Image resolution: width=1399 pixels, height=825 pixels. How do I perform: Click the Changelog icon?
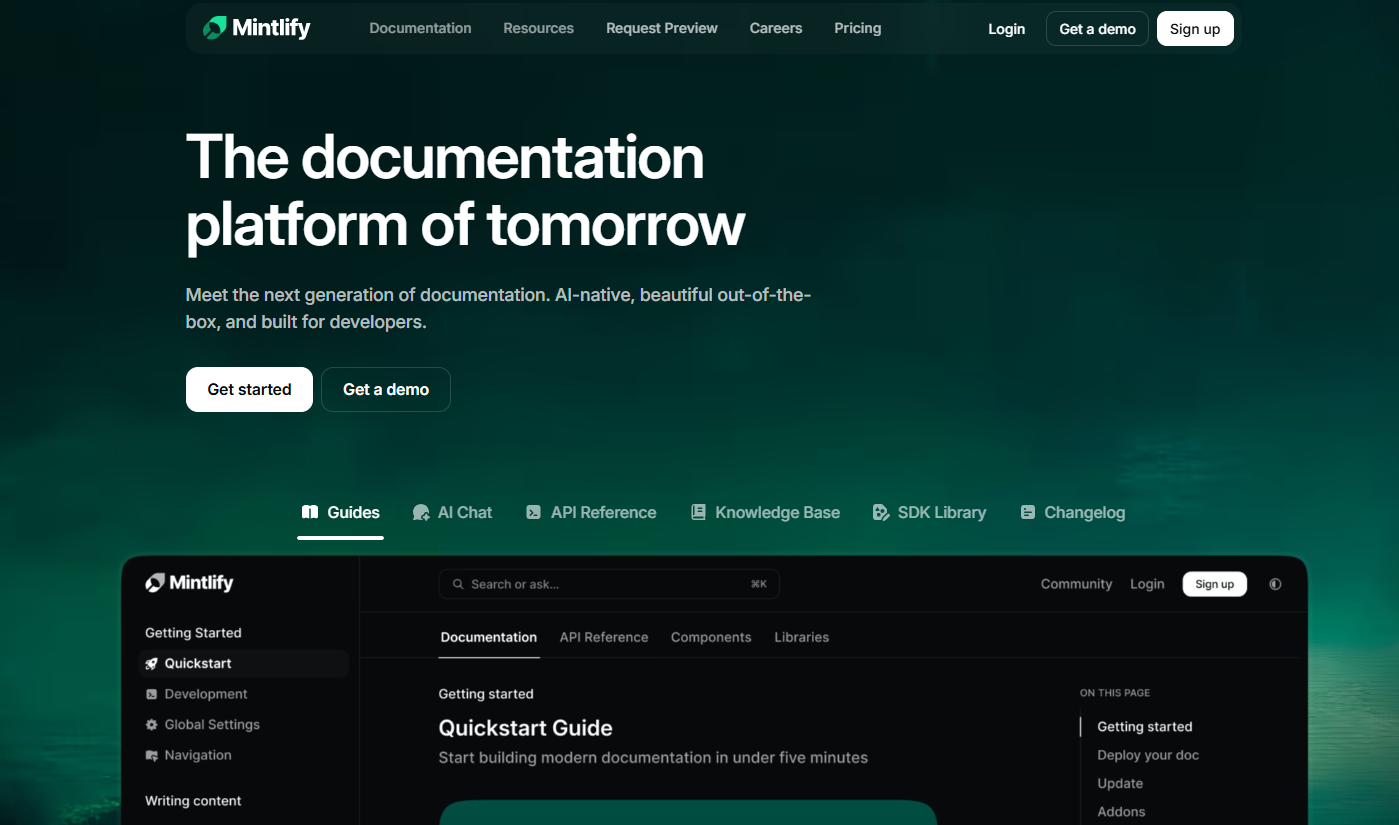coord(1027,512)
